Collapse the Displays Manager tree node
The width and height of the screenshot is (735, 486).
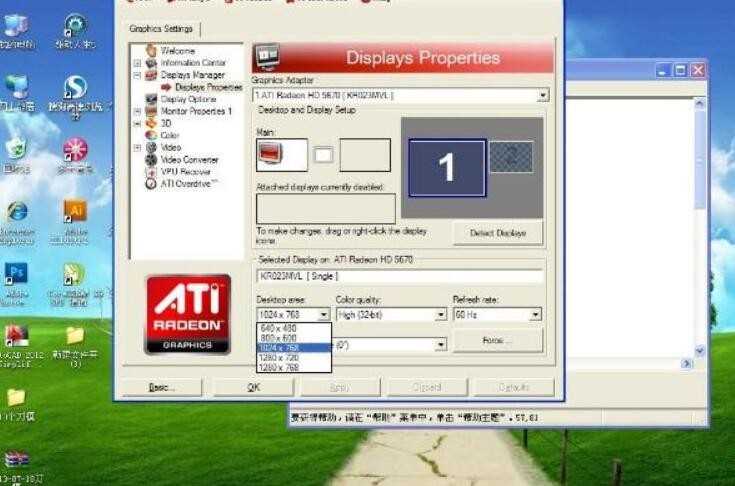pyautogui.click(x=137, y=75)
